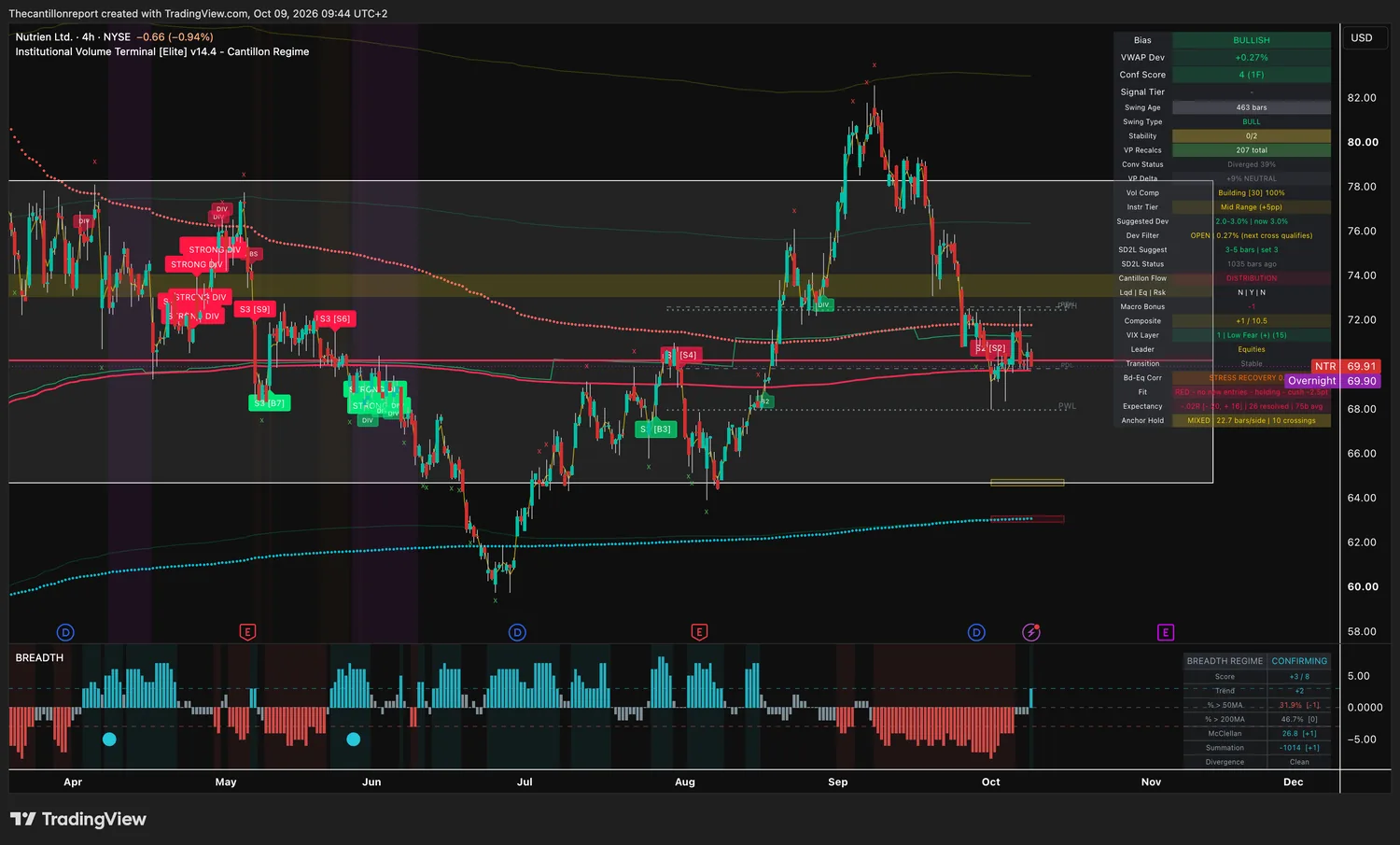Image resolution: width=1400 pixels, height=845 pixels.
Task: Click the Composite value +1 / 10.5
Action: (1252, 321)
